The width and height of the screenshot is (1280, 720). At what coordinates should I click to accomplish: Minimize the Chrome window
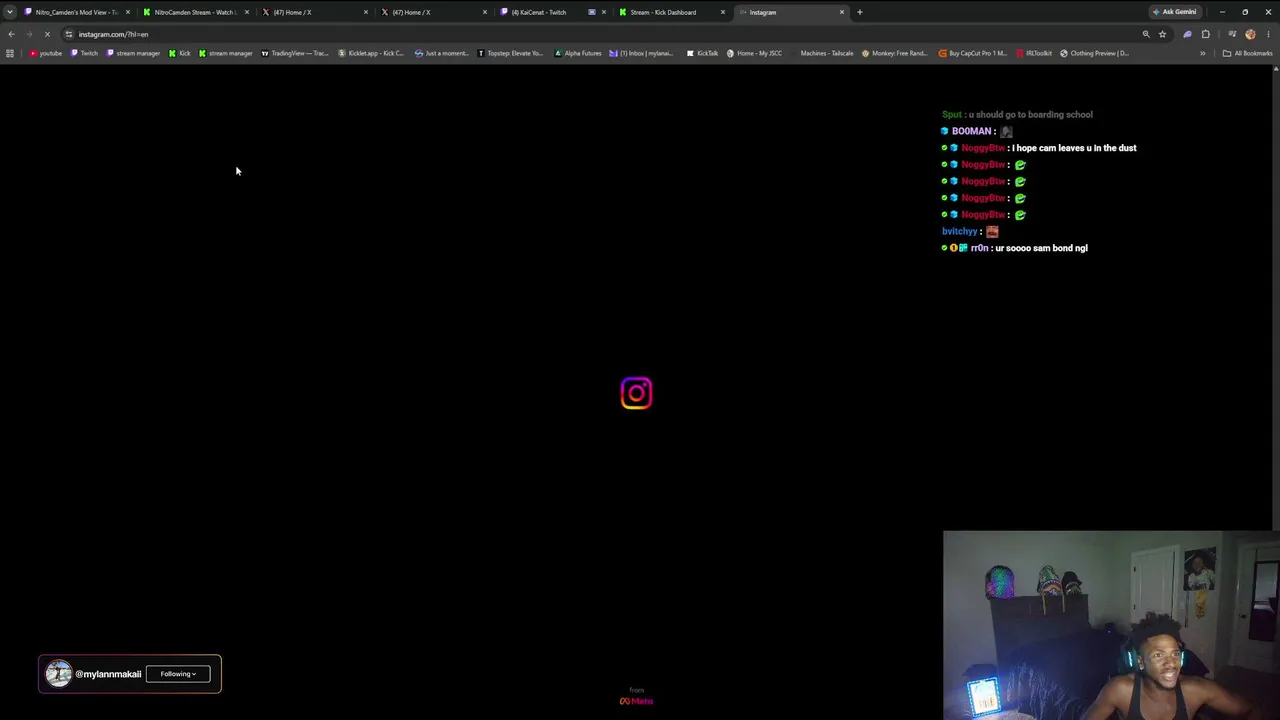[1222, 12]
